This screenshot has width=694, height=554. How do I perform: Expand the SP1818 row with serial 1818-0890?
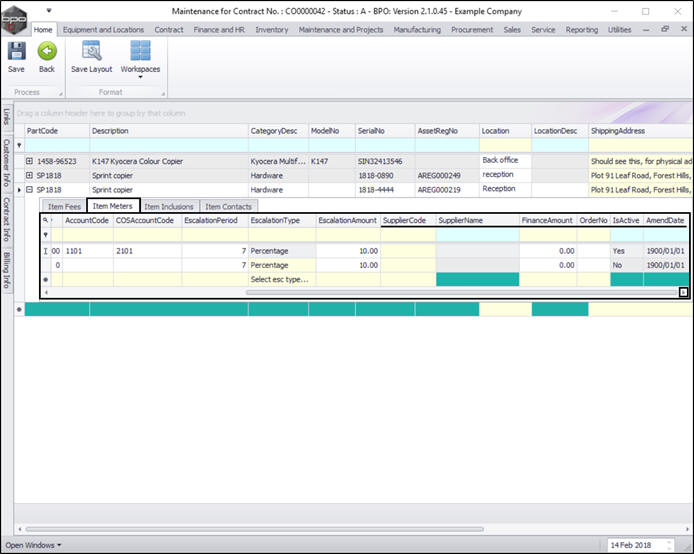coord(30,175)
